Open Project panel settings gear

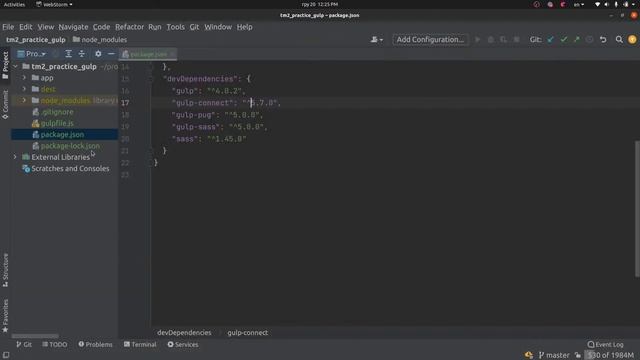pyautogui.click(x=98, y=54)
